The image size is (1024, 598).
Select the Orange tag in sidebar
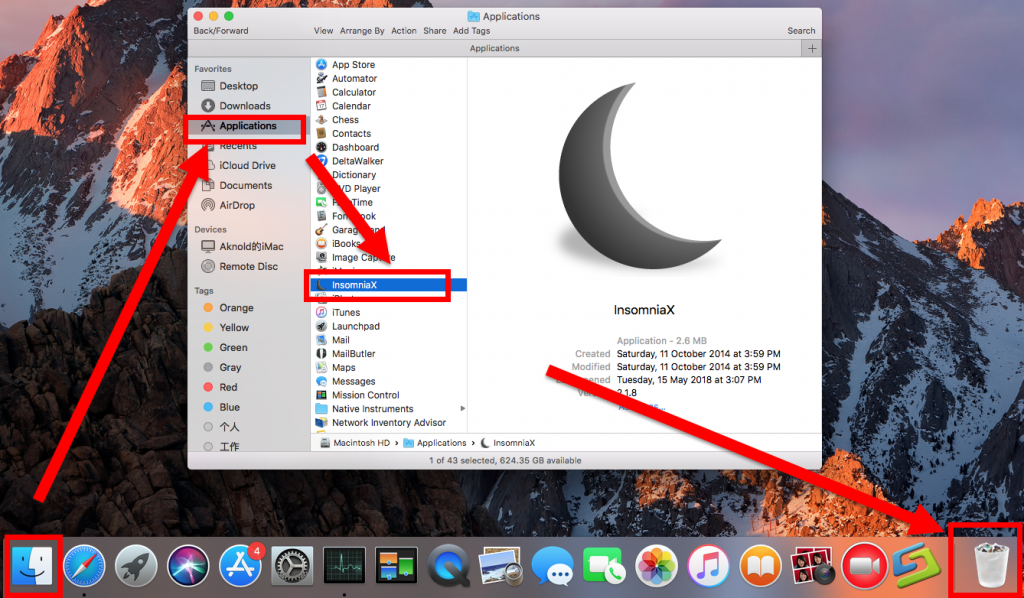(x=236, y=308)
